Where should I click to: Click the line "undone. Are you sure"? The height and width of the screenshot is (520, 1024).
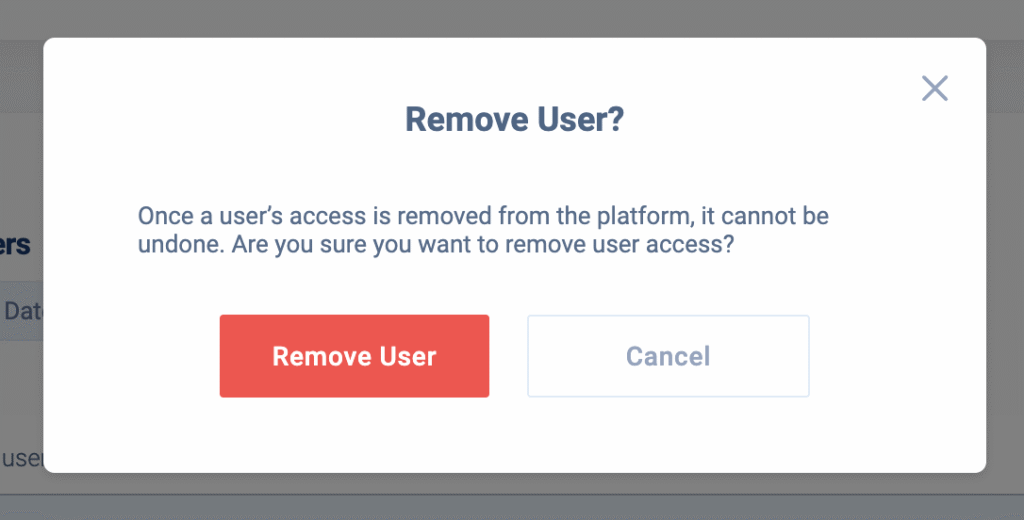point(436,245)
